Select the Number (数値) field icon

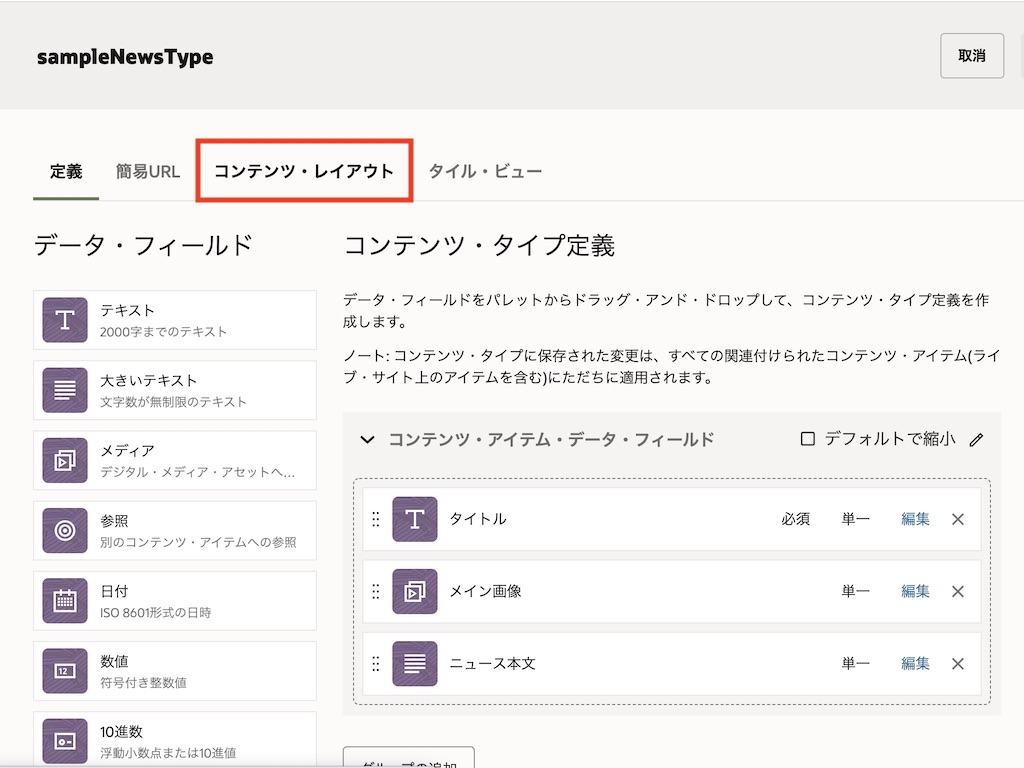(x=65, y=671)
